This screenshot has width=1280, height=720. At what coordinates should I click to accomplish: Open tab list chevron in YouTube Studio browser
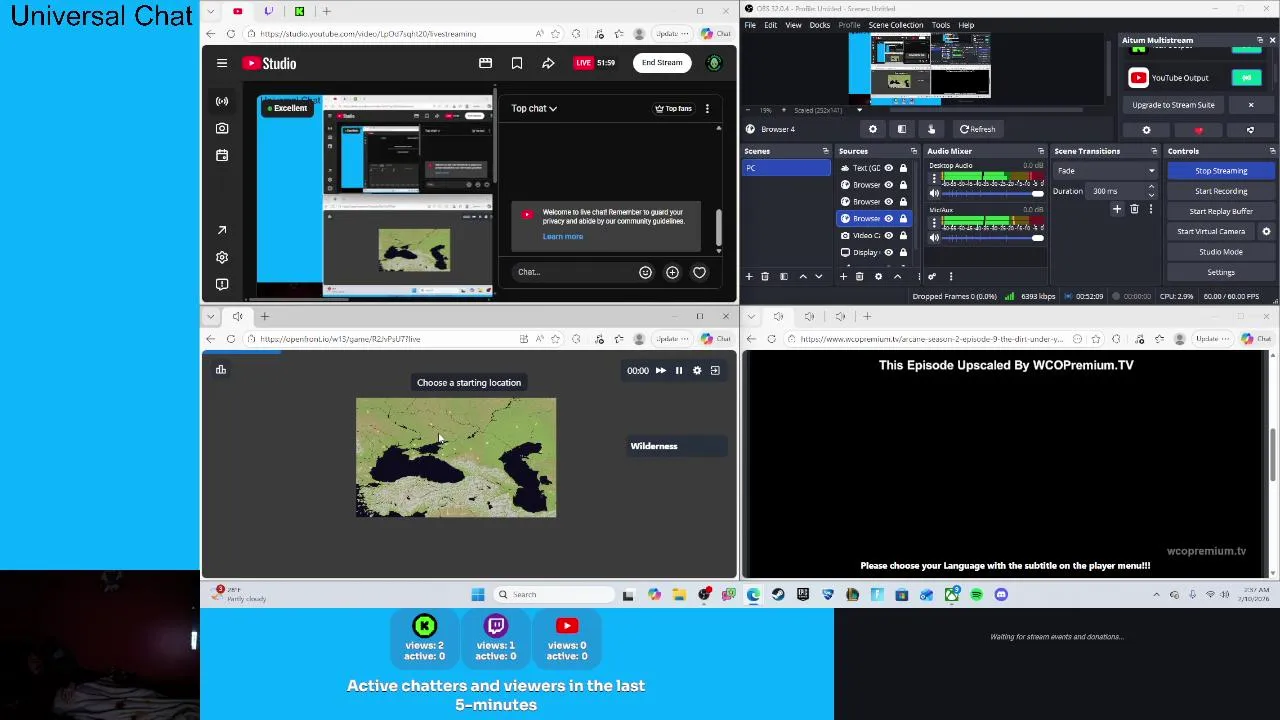[x=210, y=11]
